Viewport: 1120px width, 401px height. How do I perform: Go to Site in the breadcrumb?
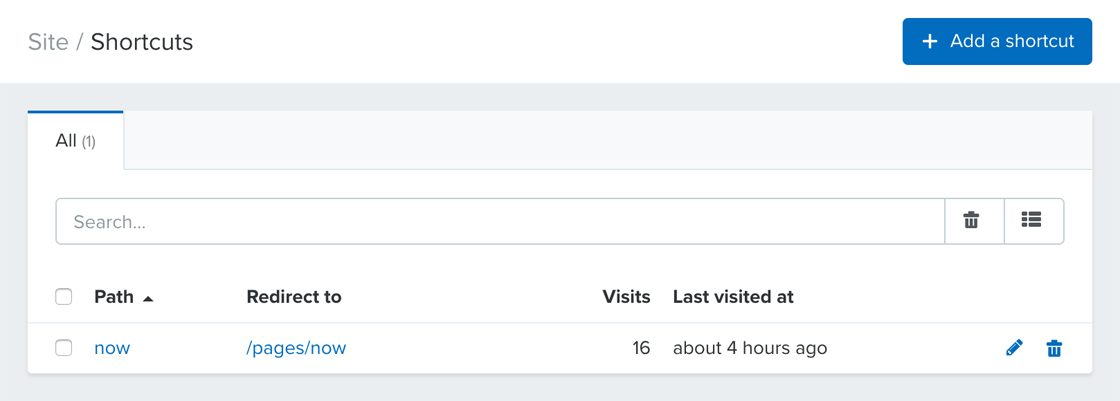pyautogui.click(x=48, y=41)
